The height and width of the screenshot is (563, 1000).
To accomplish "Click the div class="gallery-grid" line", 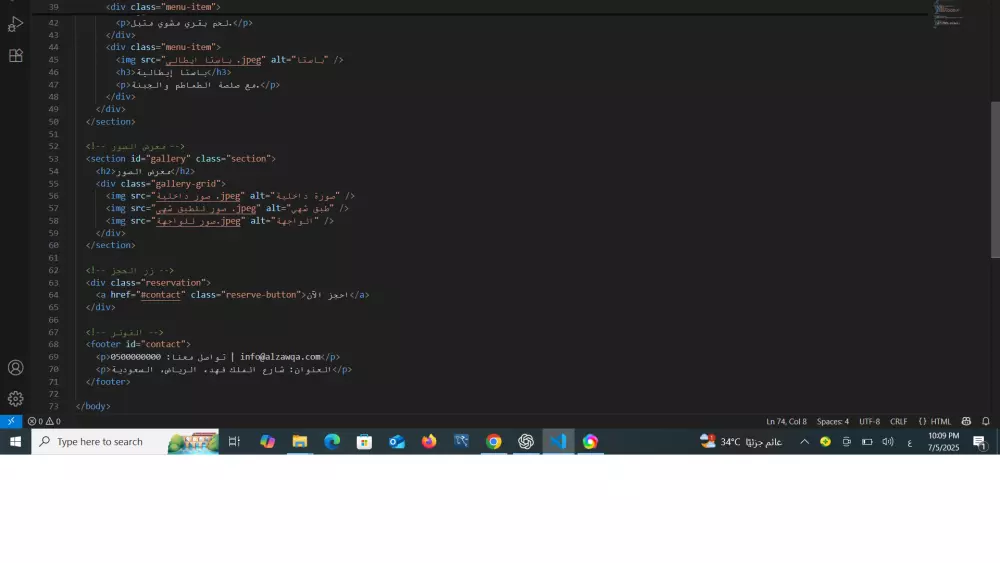I will pos(161,184).
